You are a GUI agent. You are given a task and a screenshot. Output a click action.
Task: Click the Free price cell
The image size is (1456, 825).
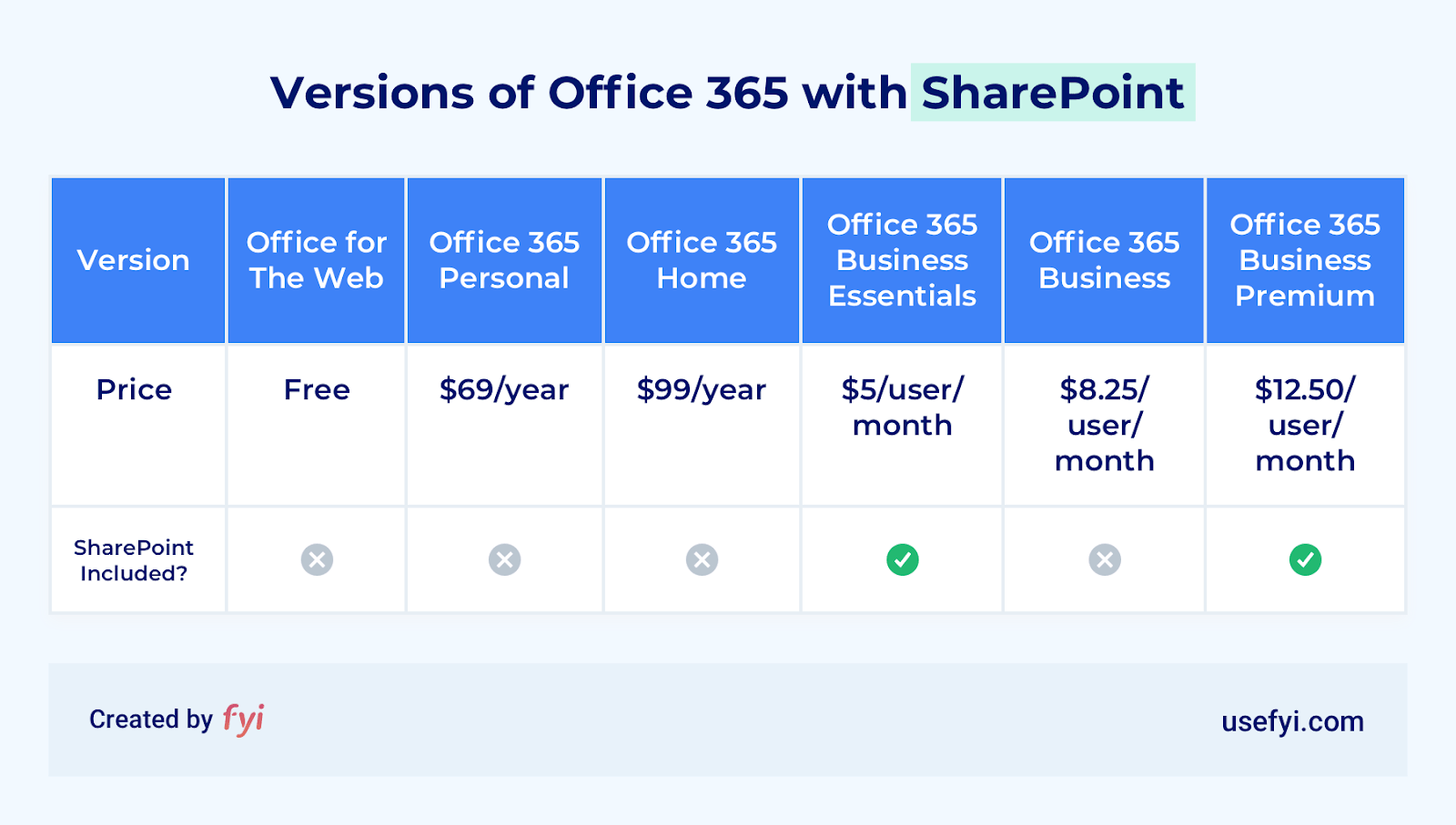point(317,425)
